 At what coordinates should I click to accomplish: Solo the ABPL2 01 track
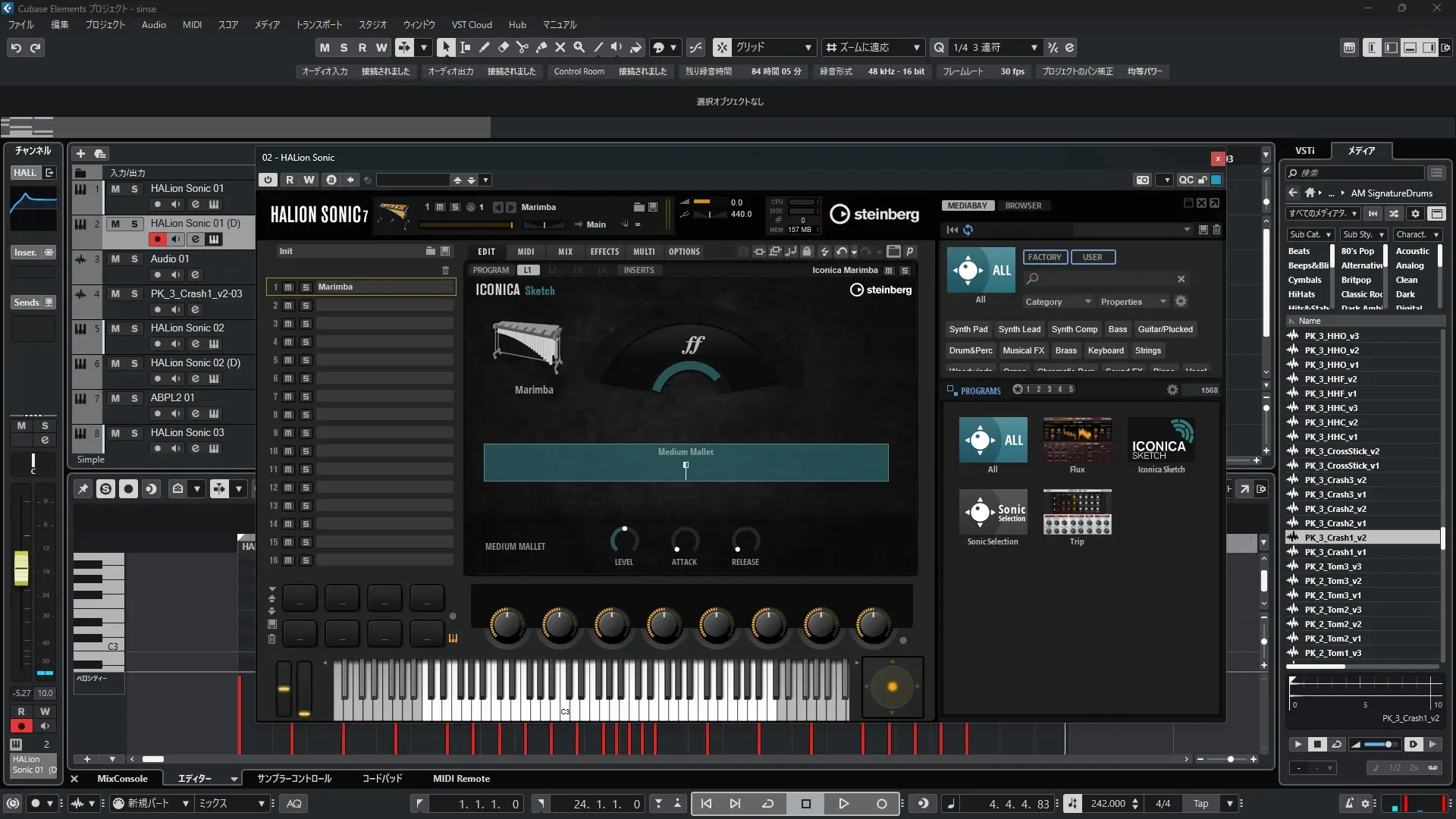(x=134, y=398)
